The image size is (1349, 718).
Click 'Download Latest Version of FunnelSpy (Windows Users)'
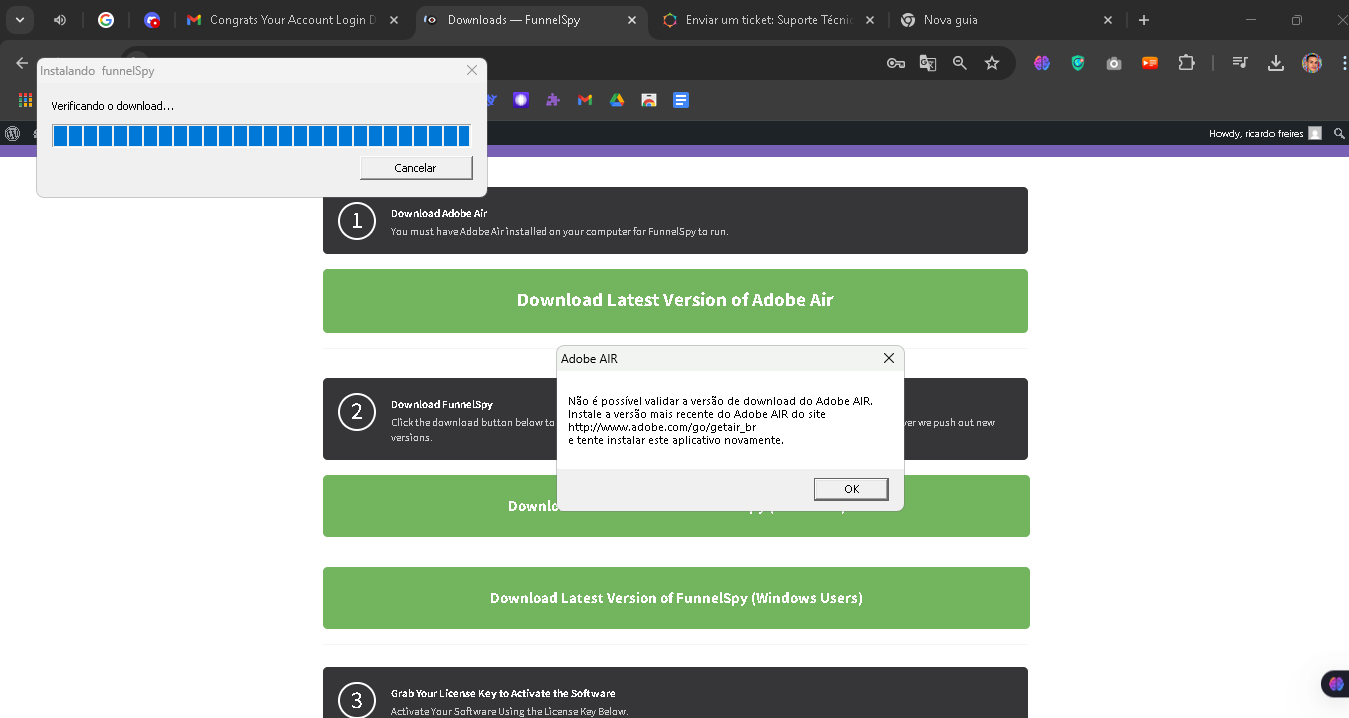click(676, 598)
